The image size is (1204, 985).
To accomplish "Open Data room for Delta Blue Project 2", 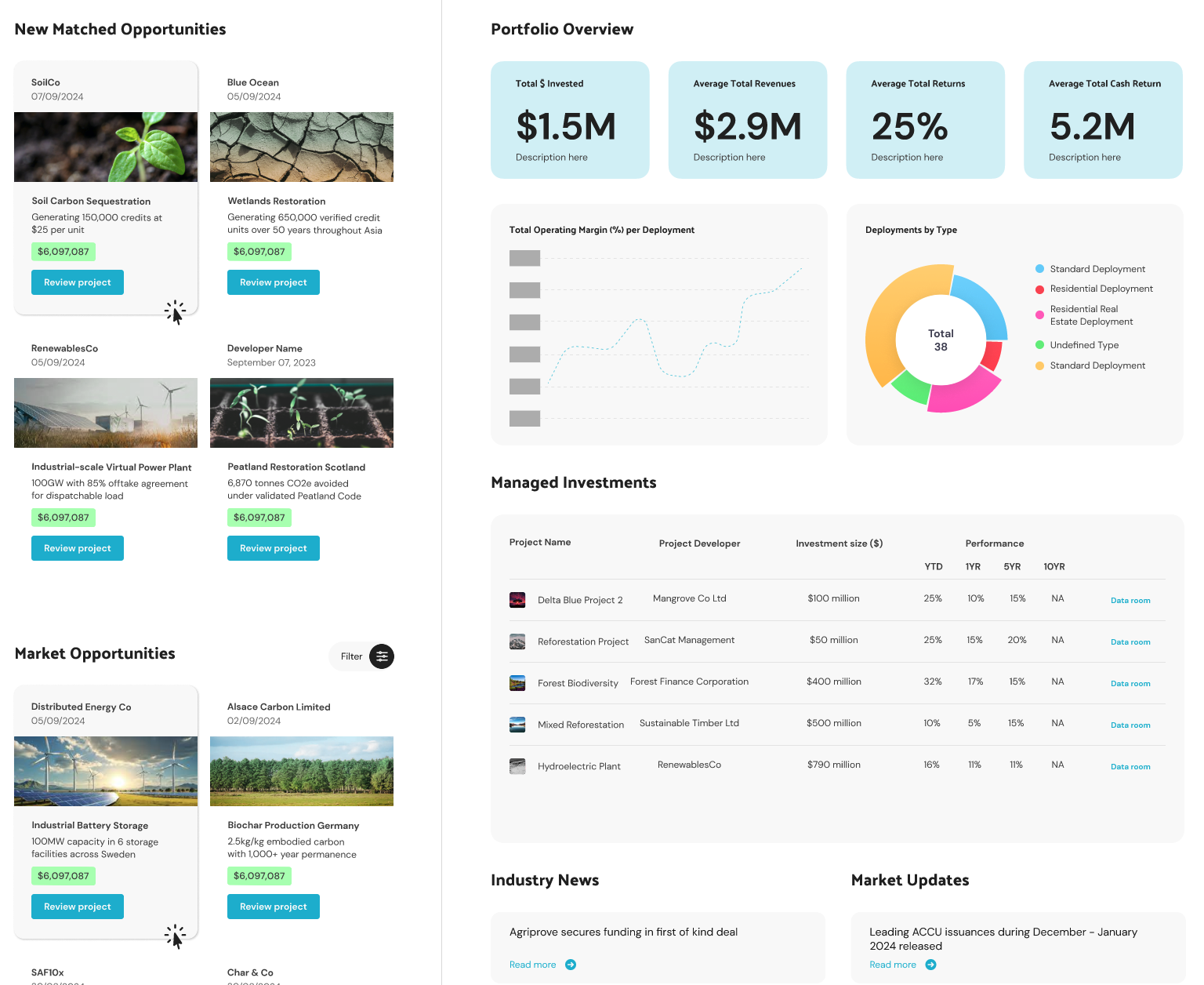I will click(1130, 601).
